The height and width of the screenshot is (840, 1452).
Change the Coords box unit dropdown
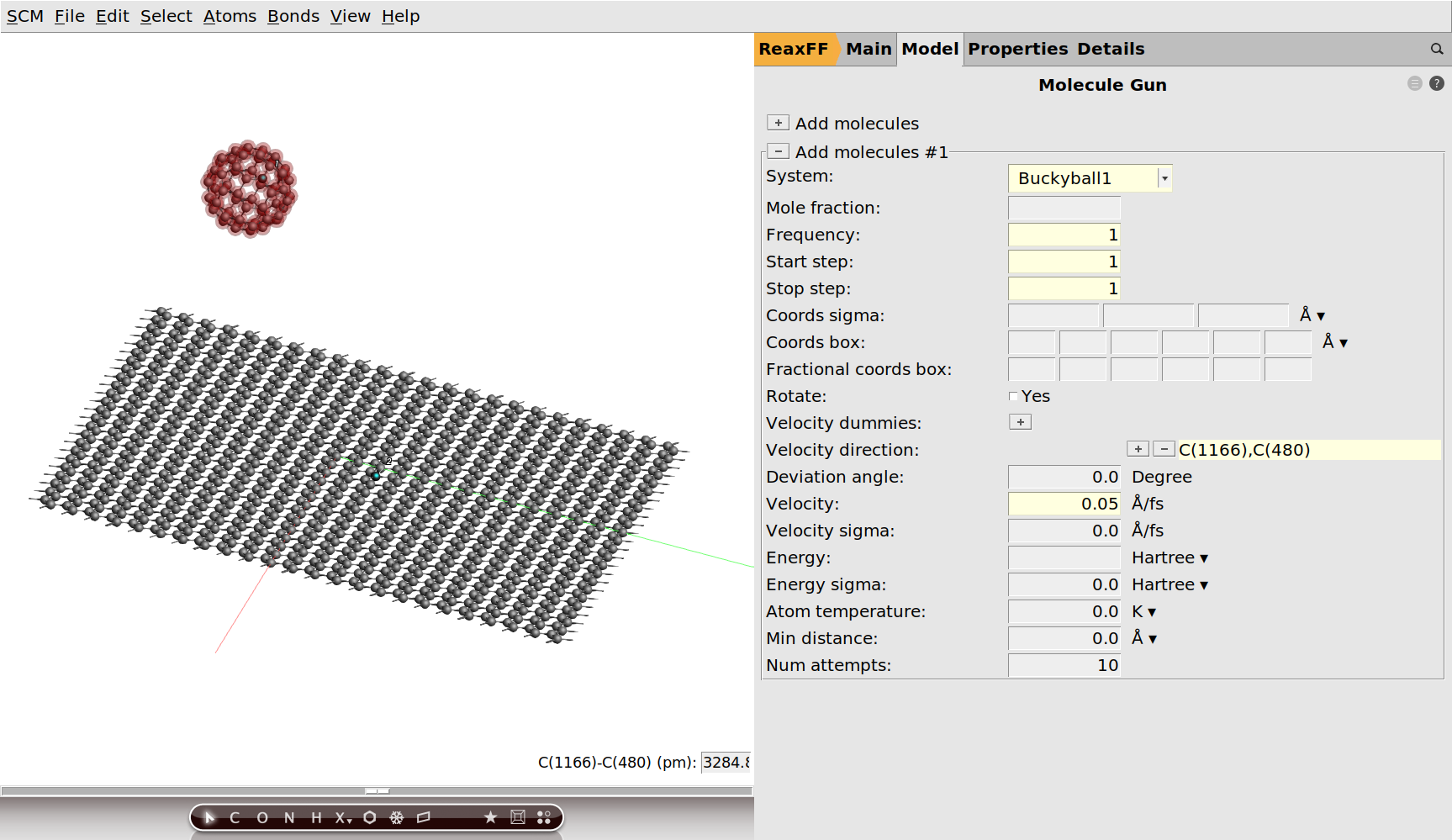click(1334, 342)
